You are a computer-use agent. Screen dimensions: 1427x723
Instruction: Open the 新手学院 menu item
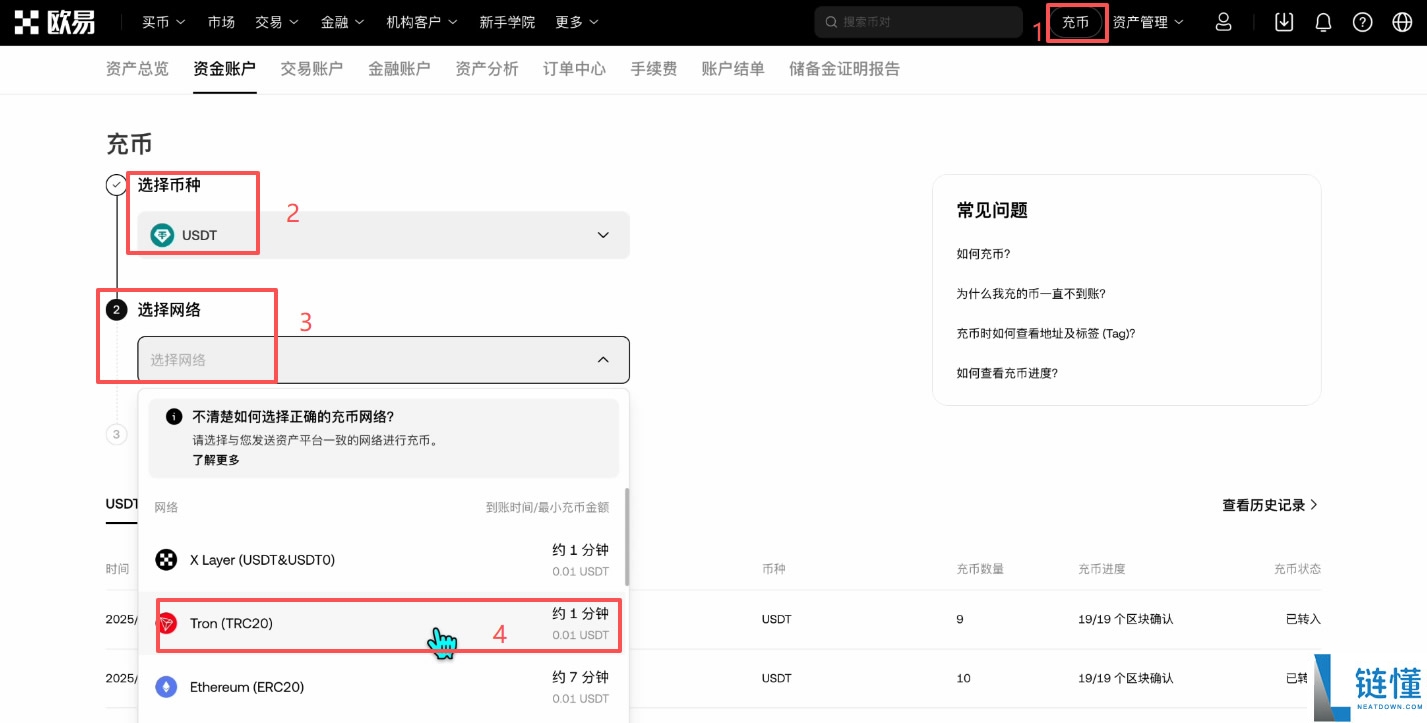507,22
